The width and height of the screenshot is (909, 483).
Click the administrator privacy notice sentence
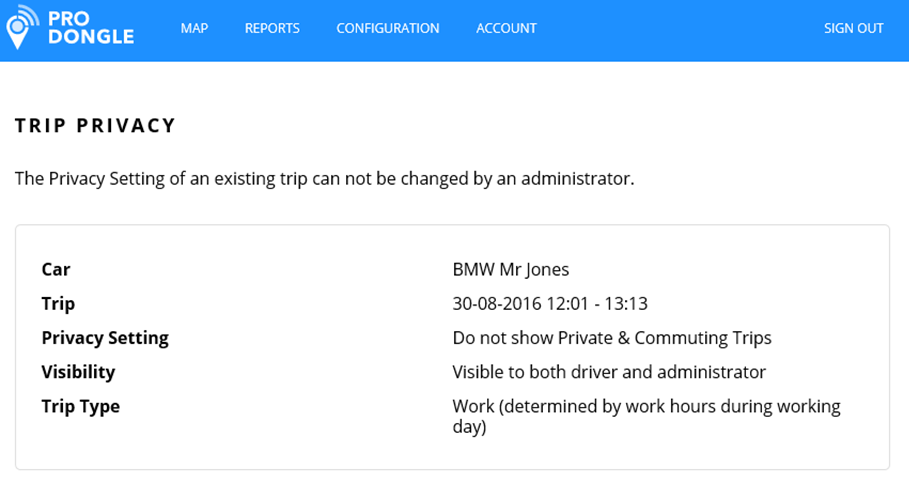click(x=324, y=179)
